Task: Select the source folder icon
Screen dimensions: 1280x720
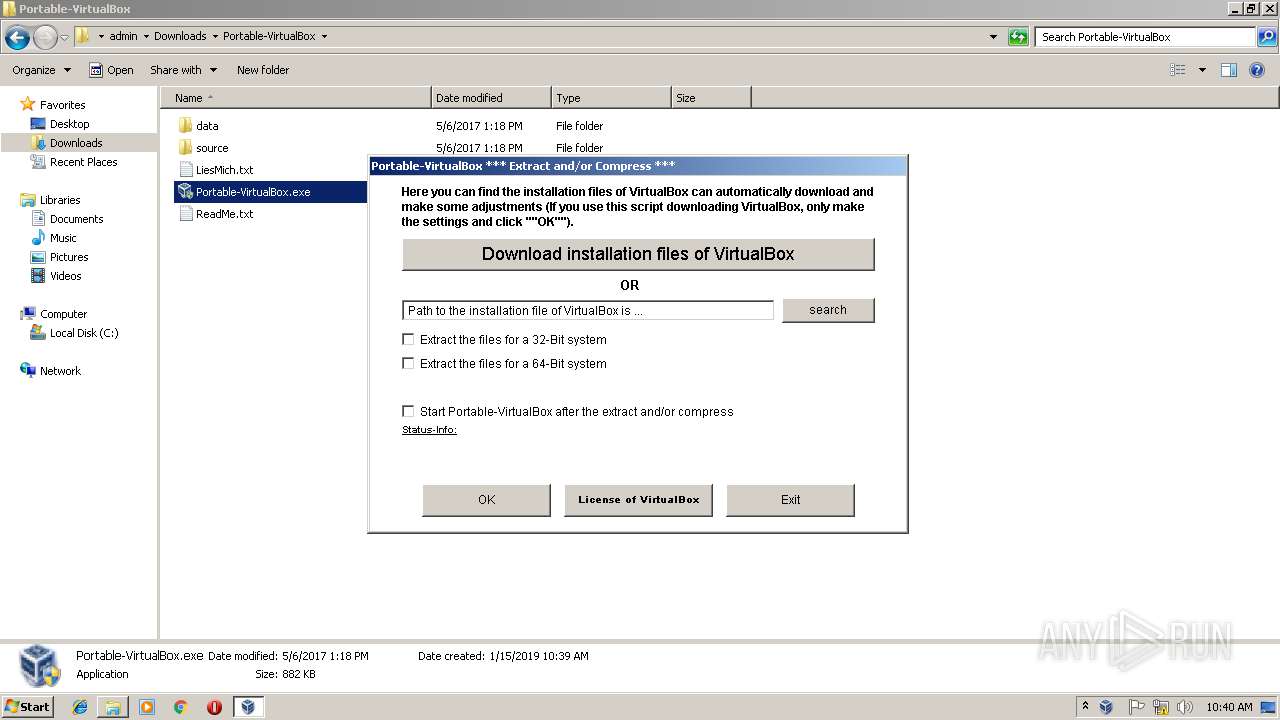Action: [185, 148]
